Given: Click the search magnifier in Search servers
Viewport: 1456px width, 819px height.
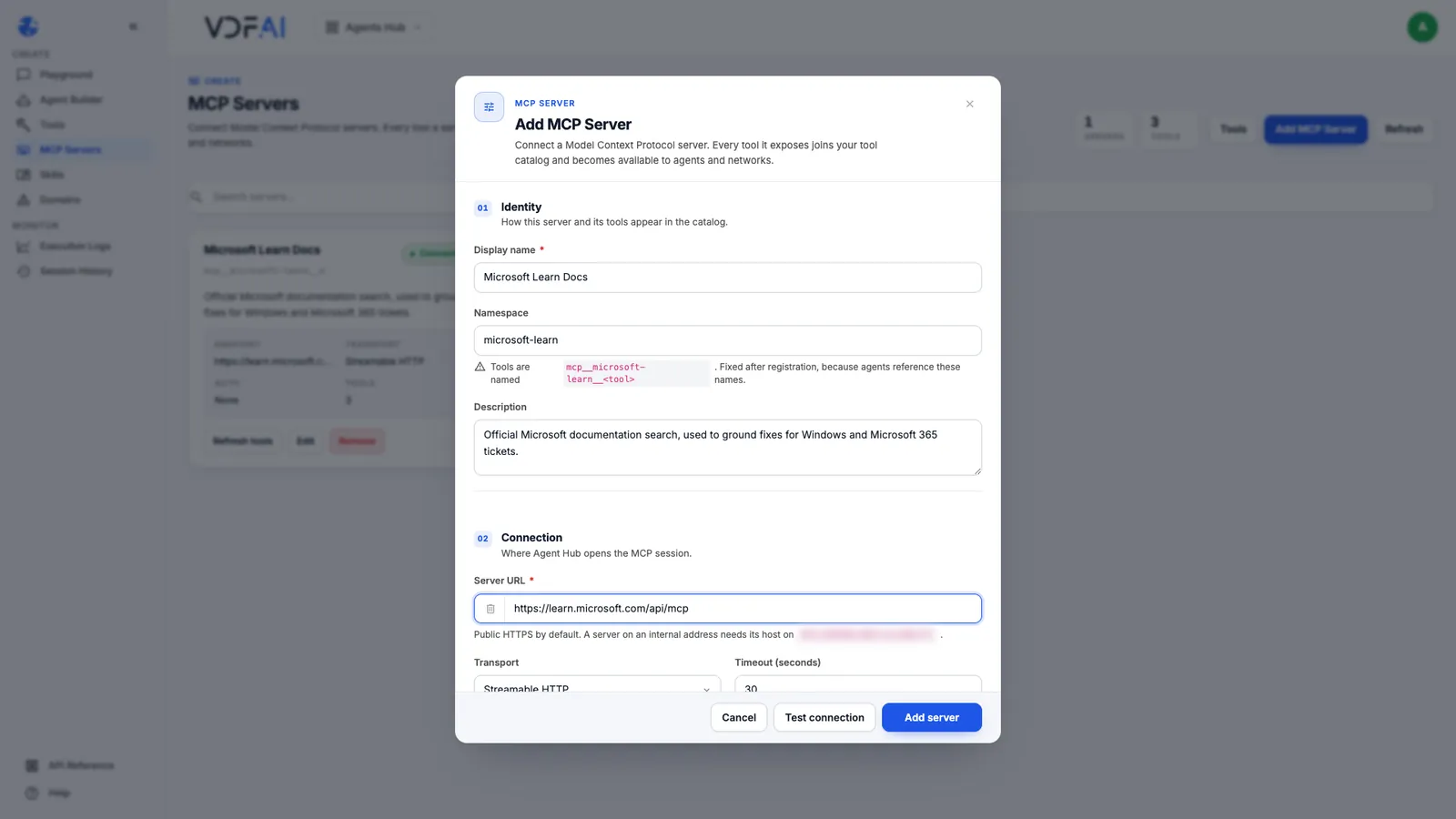Looking at the screenshot, I should tap(196, 197).
